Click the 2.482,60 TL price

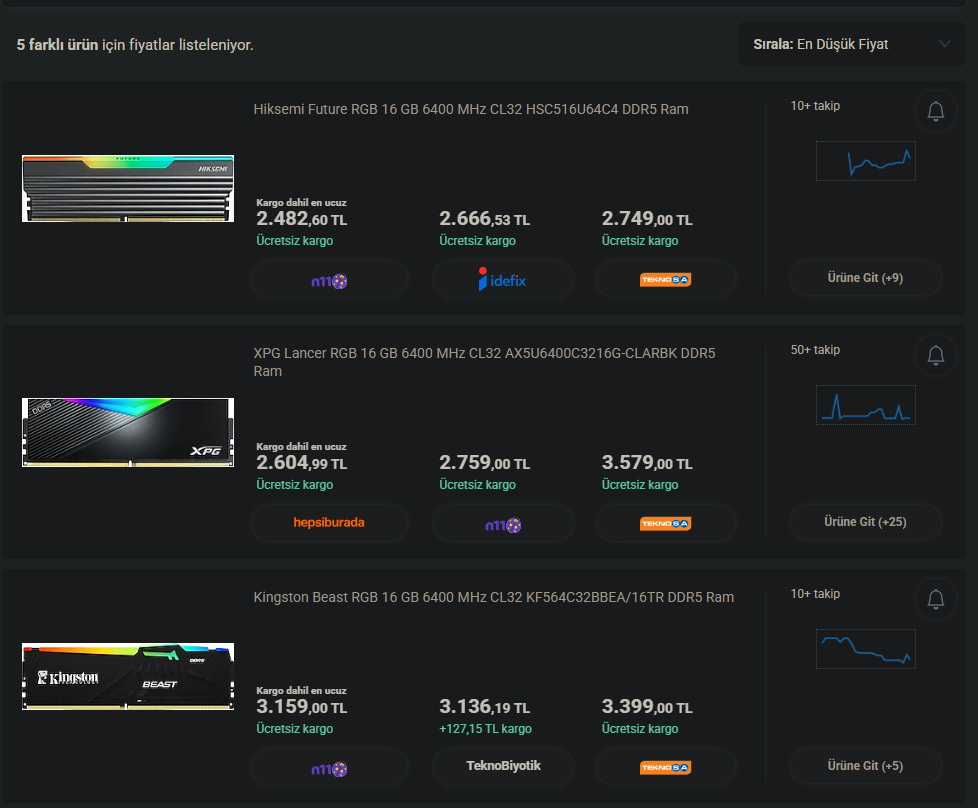point(302,219)
